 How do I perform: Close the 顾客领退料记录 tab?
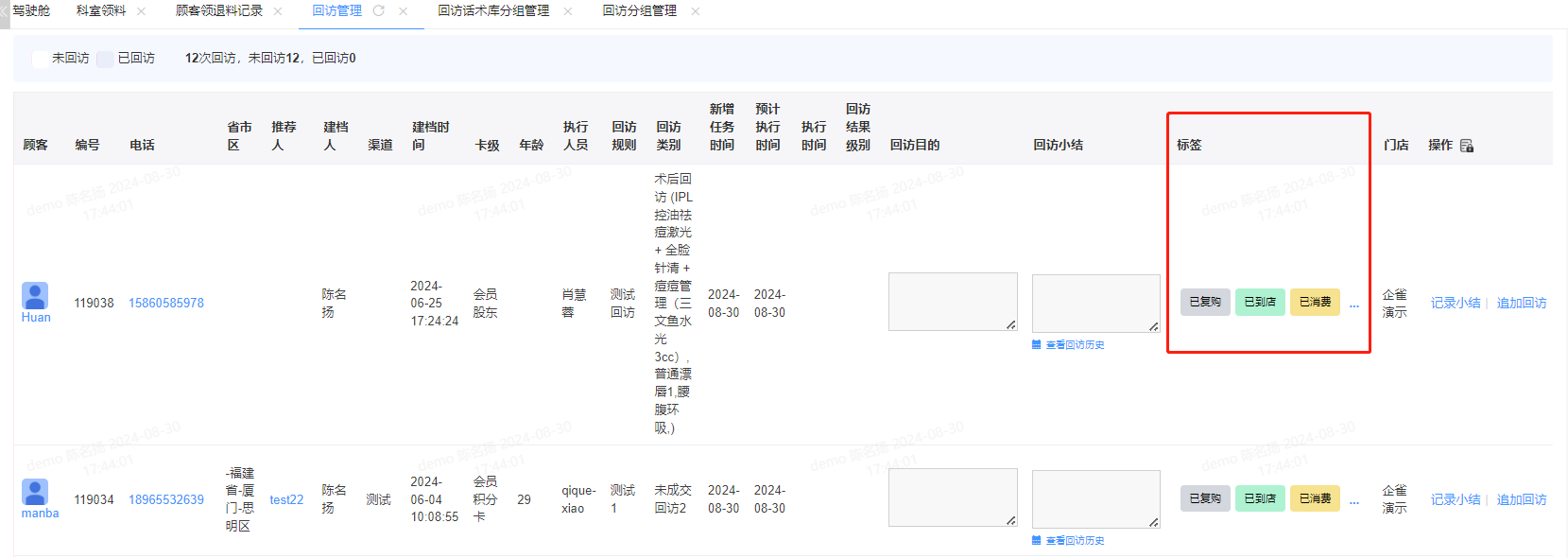pyautogui.click(x=278, y=11)
